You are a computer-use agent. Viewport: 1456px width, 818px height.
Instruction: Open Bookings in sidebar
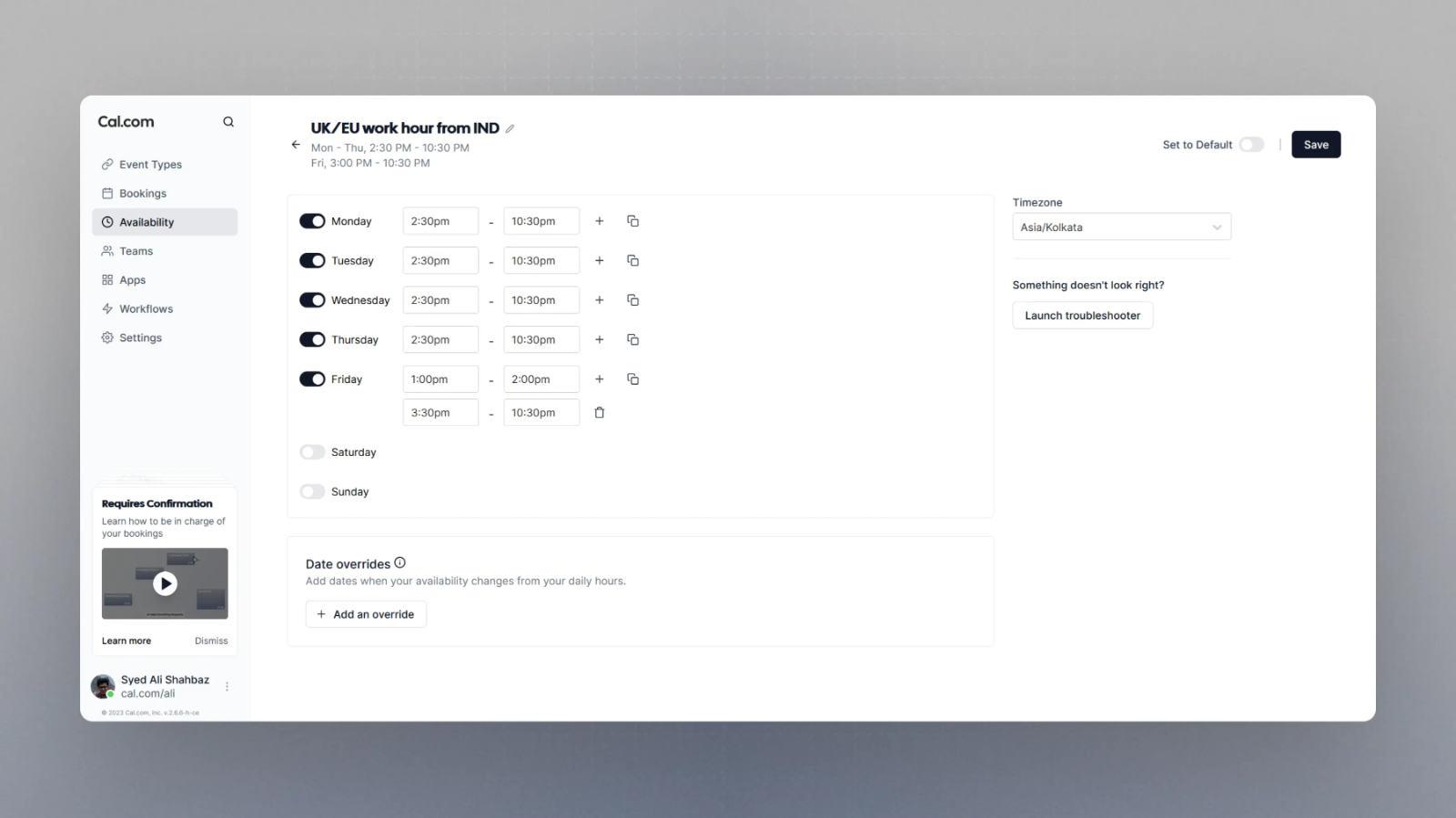point(165,193)
